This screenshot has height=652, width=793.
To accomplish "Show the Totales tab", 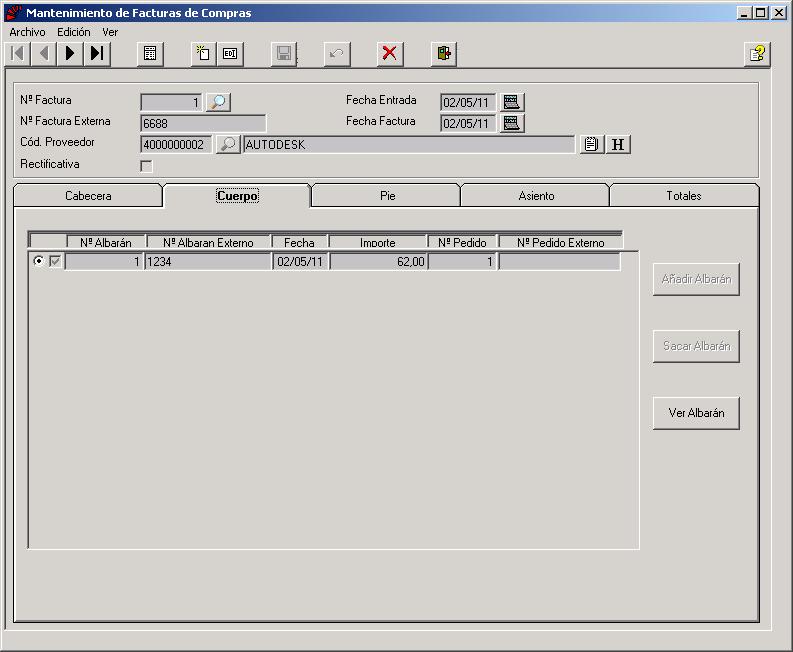I will coord(684,196).
